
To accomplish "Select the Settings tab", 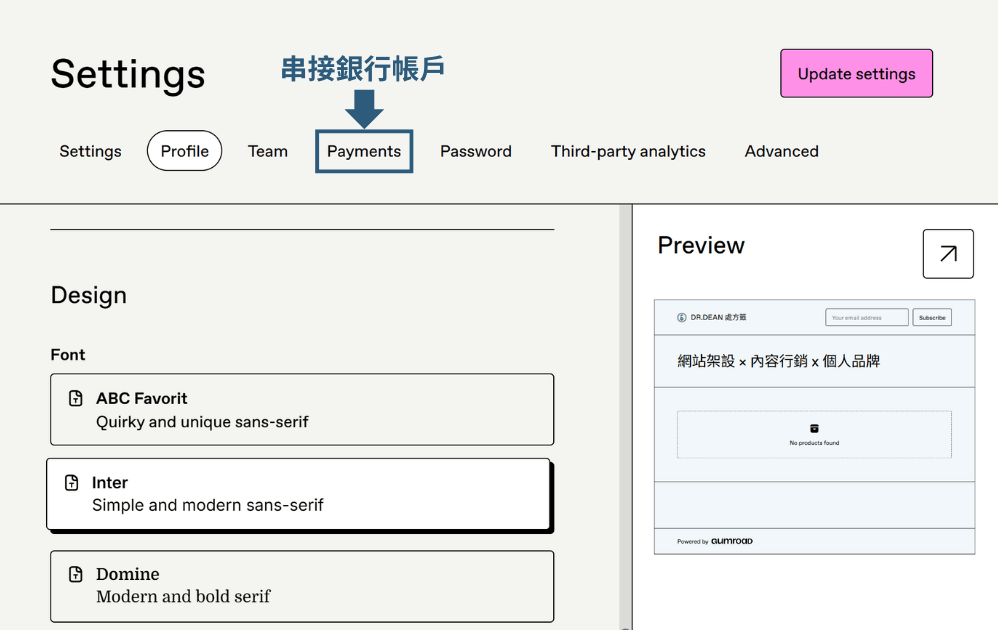I will [90, 151].
